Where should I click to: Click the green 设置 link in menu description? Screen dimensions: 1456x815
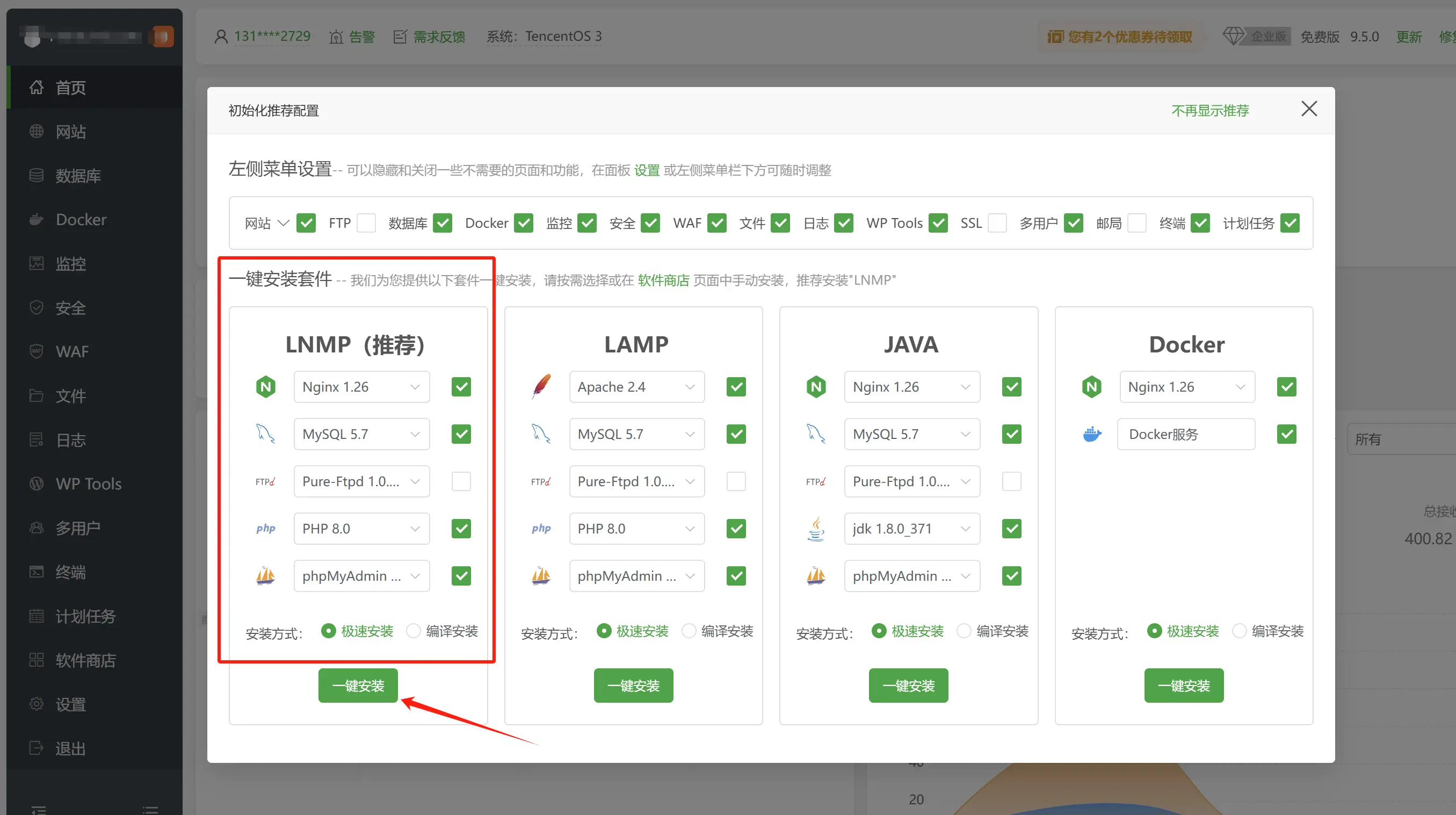pos(647,170)
